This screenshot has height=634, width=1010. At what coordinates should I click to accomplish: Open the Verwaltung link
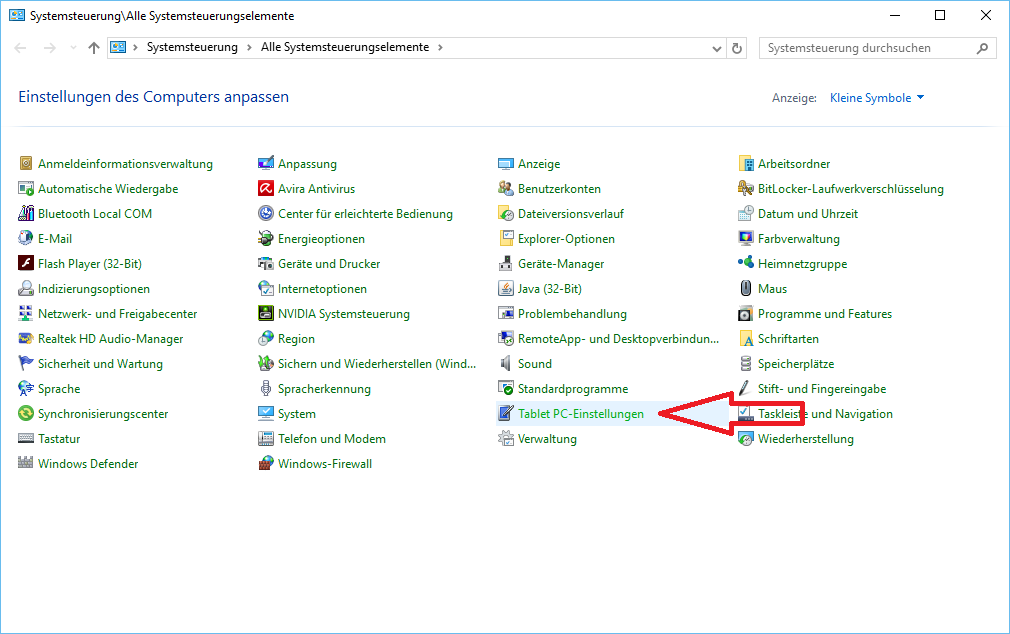click(x=547, y=439)
